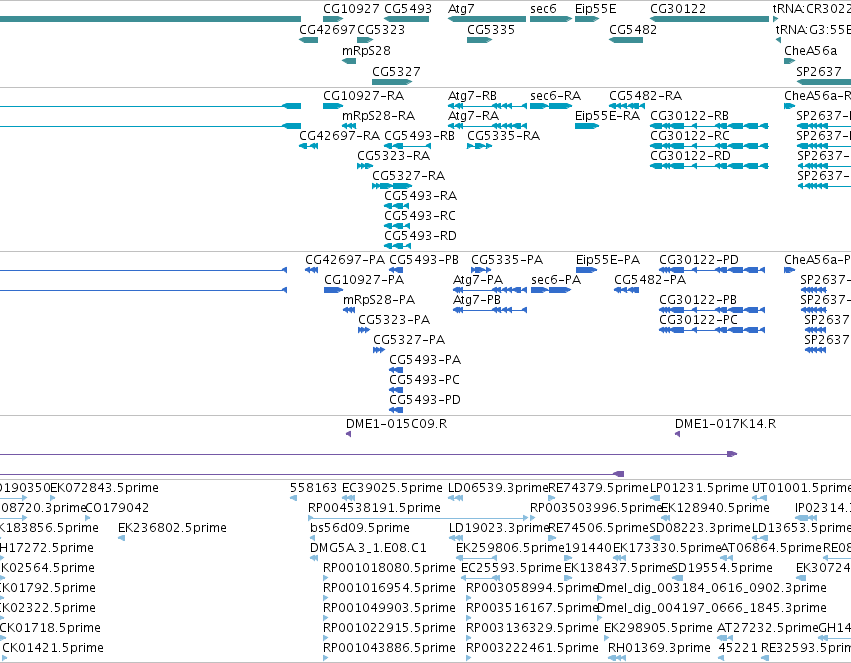Select the CG5493-PD protein label
851x663 pixels.
[425, 400]
